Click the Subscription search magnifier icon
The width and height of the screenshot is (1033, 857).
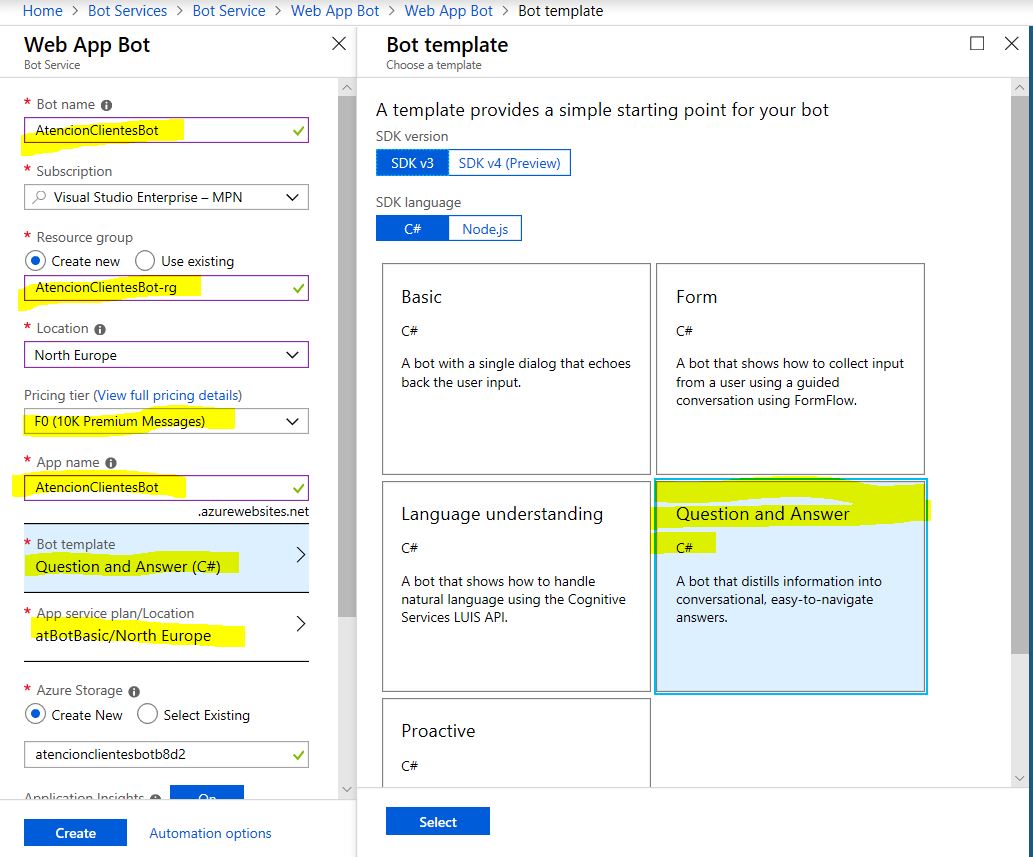pos(40,197)
